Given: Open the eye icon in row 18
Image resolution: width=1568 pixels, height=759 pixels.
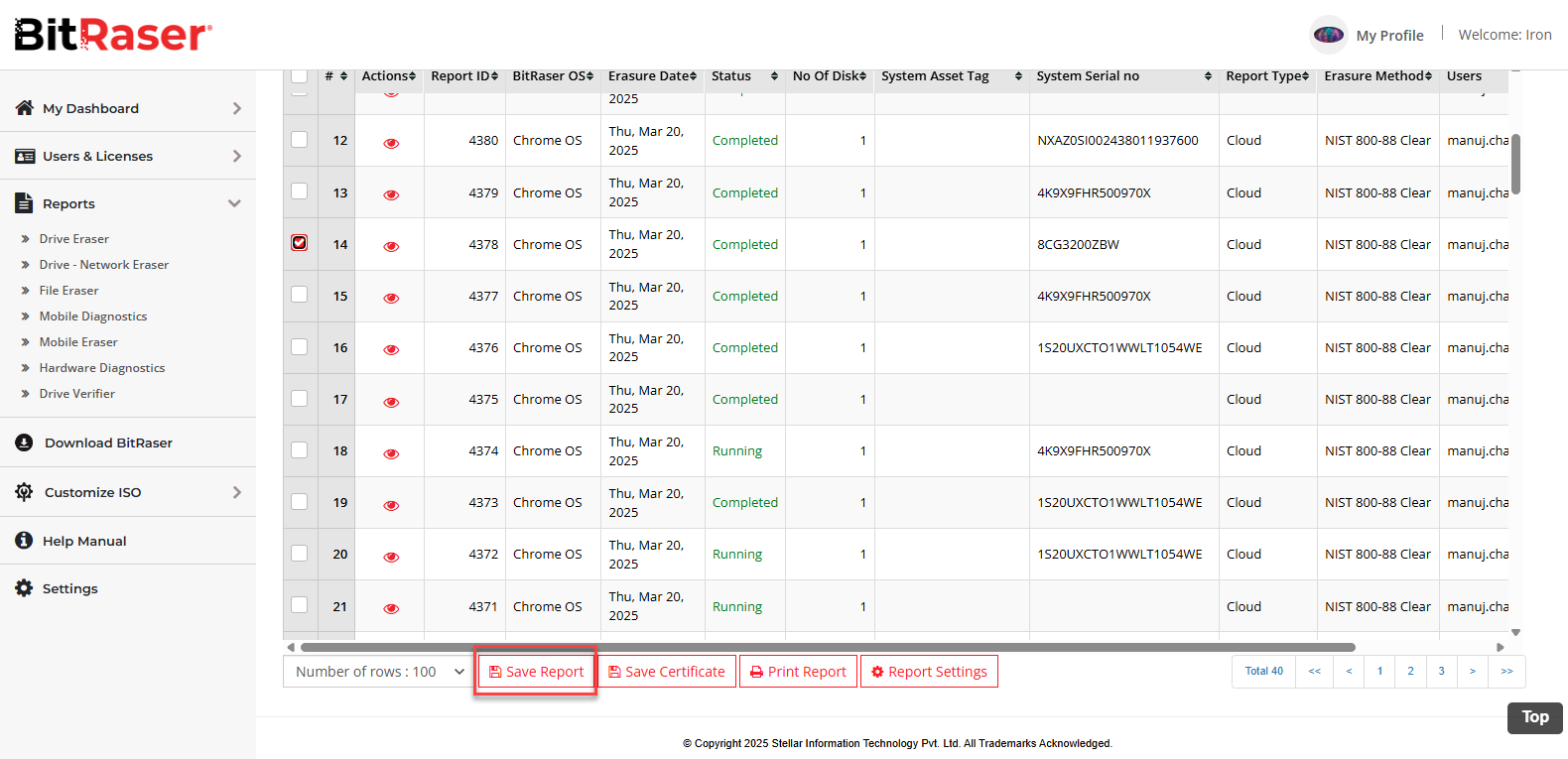Looking at the screenshot, I should (391, 453).
